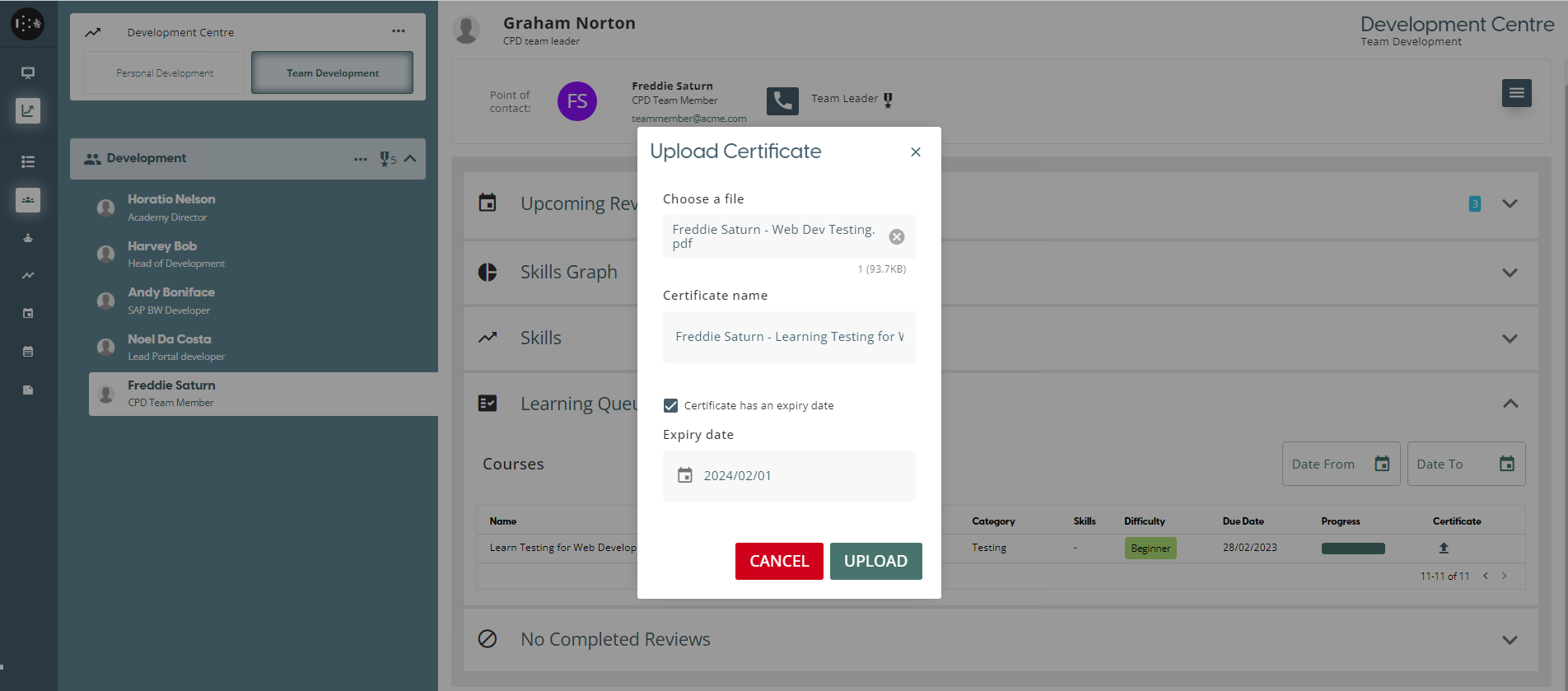1568x691 pixels.
Task: Select the Team Development tab
Action: click(332, 73)
